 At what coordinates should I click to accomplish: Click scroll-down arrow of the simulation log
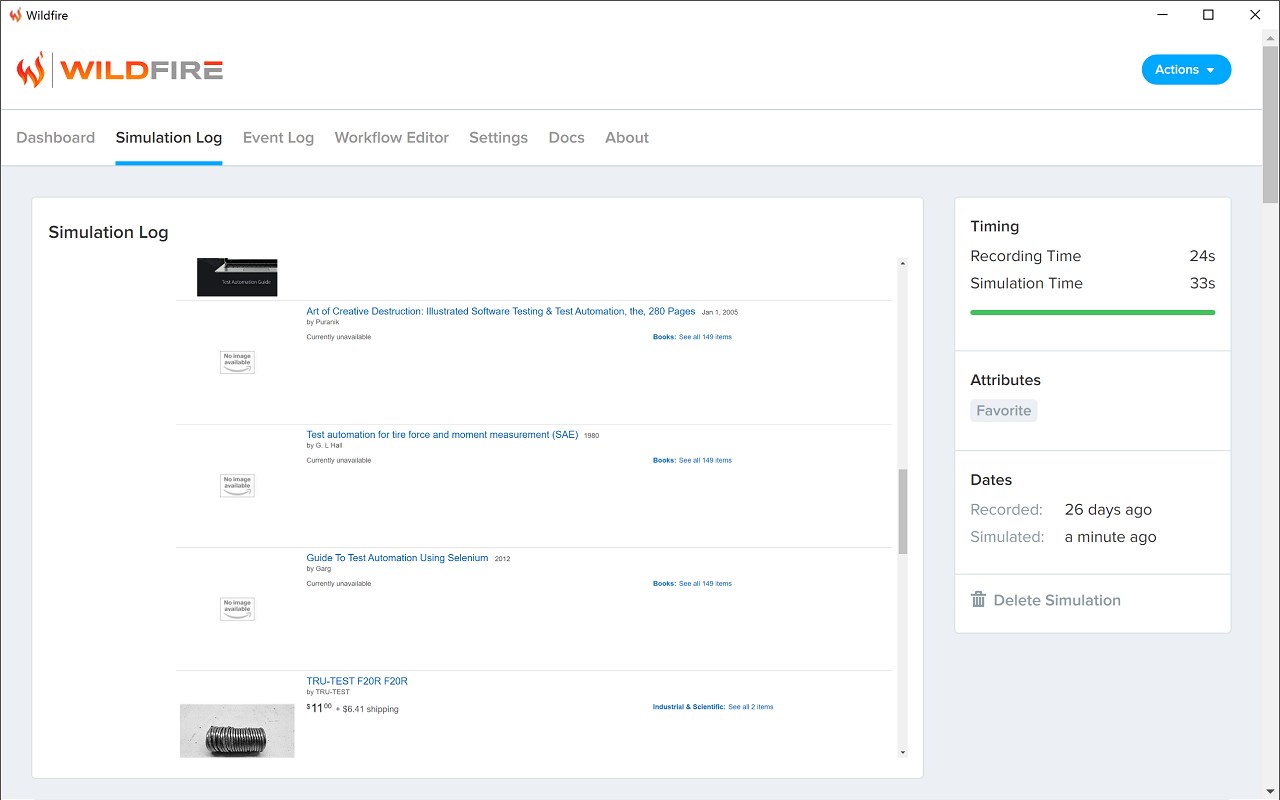pyautogui.click(x=903, y=752)
